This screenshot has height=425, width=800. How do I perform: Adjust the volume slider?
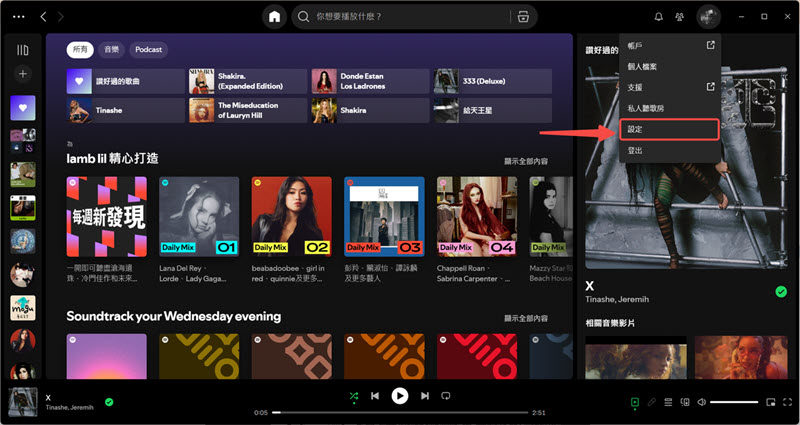734,403
